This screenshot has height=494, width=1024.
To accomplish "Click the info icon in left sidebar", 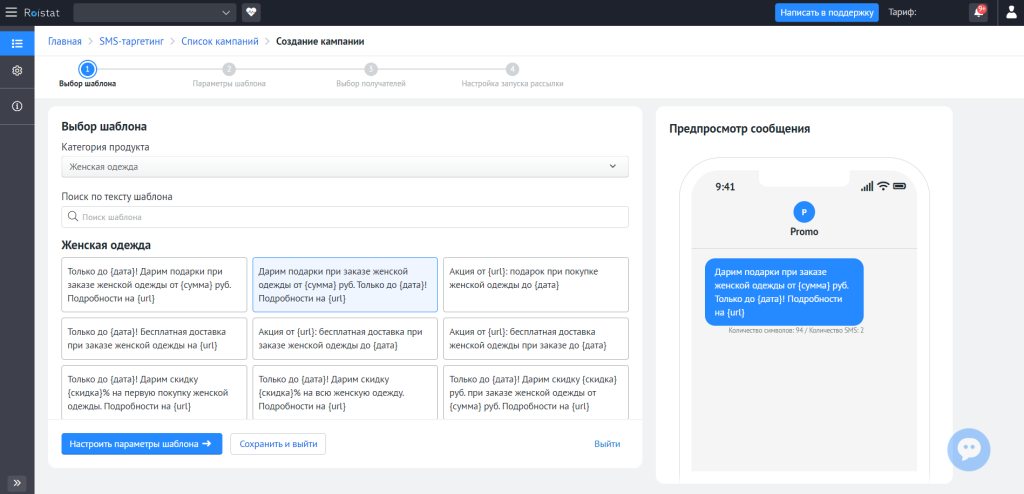I will [x=17, y=106].
